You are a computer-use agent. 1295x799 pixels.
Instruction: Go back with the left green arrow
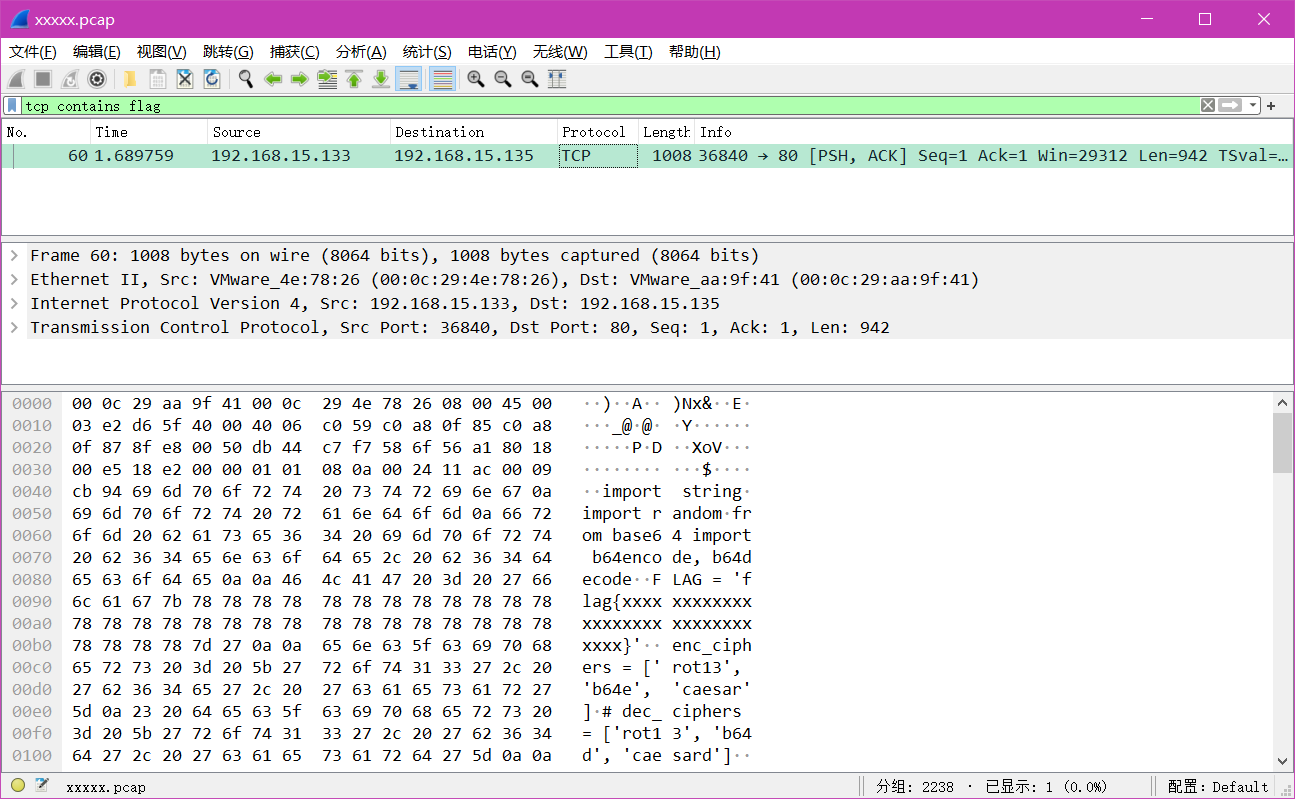(x=273, y=79)
